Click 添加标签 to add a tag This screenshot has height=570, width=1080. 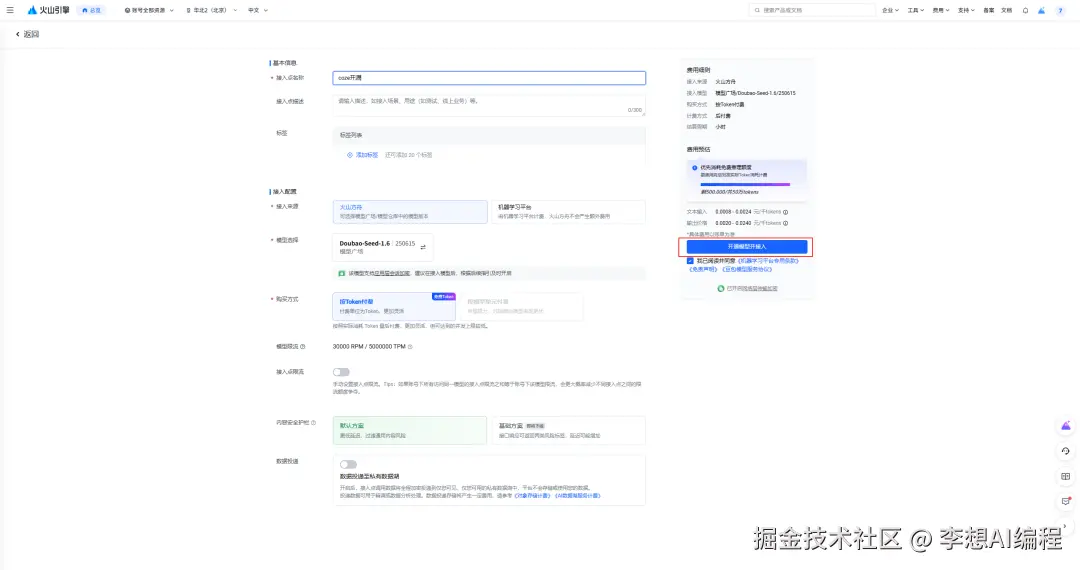click(362, 155)
